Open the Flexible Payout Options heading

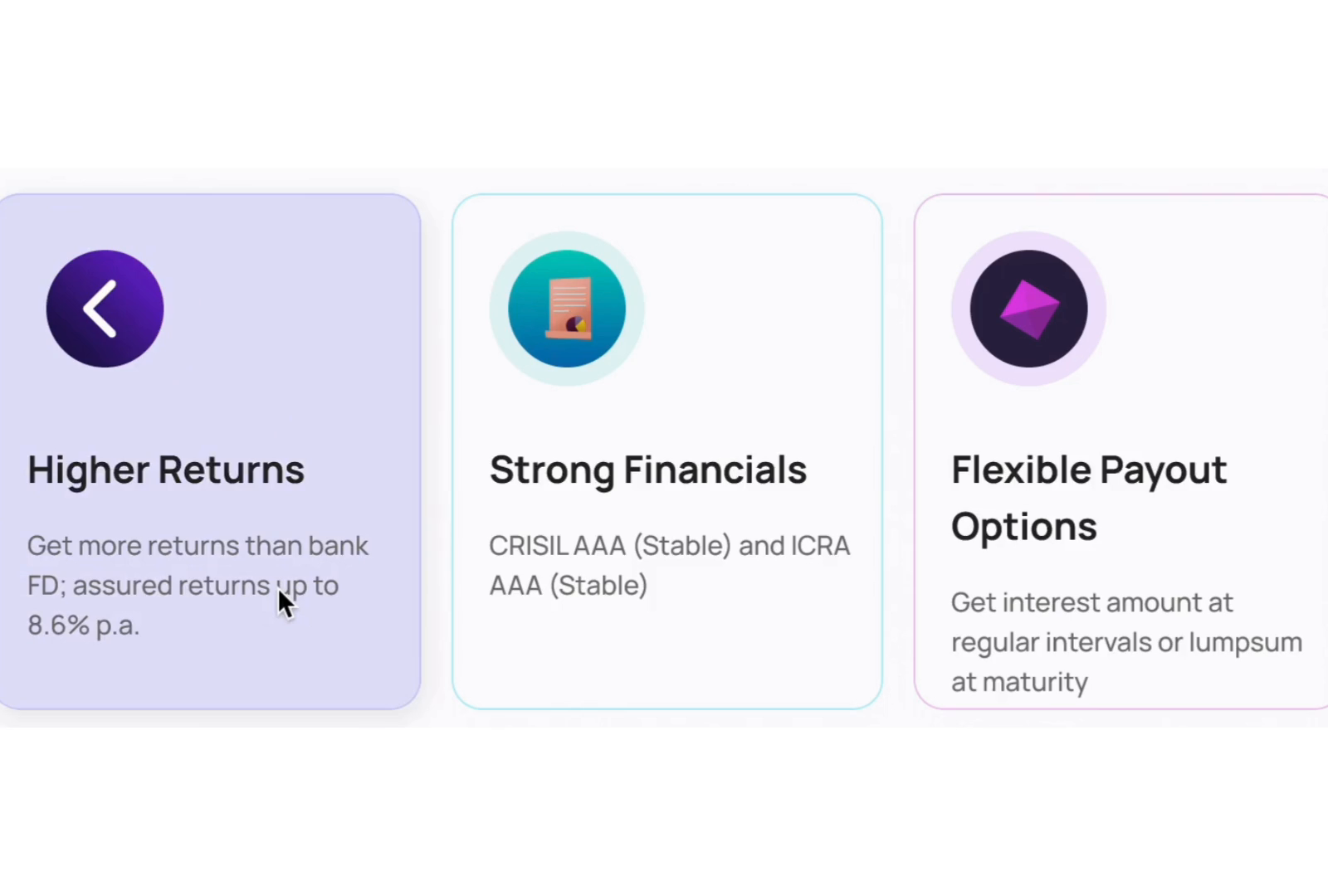tap(1088, 470)
